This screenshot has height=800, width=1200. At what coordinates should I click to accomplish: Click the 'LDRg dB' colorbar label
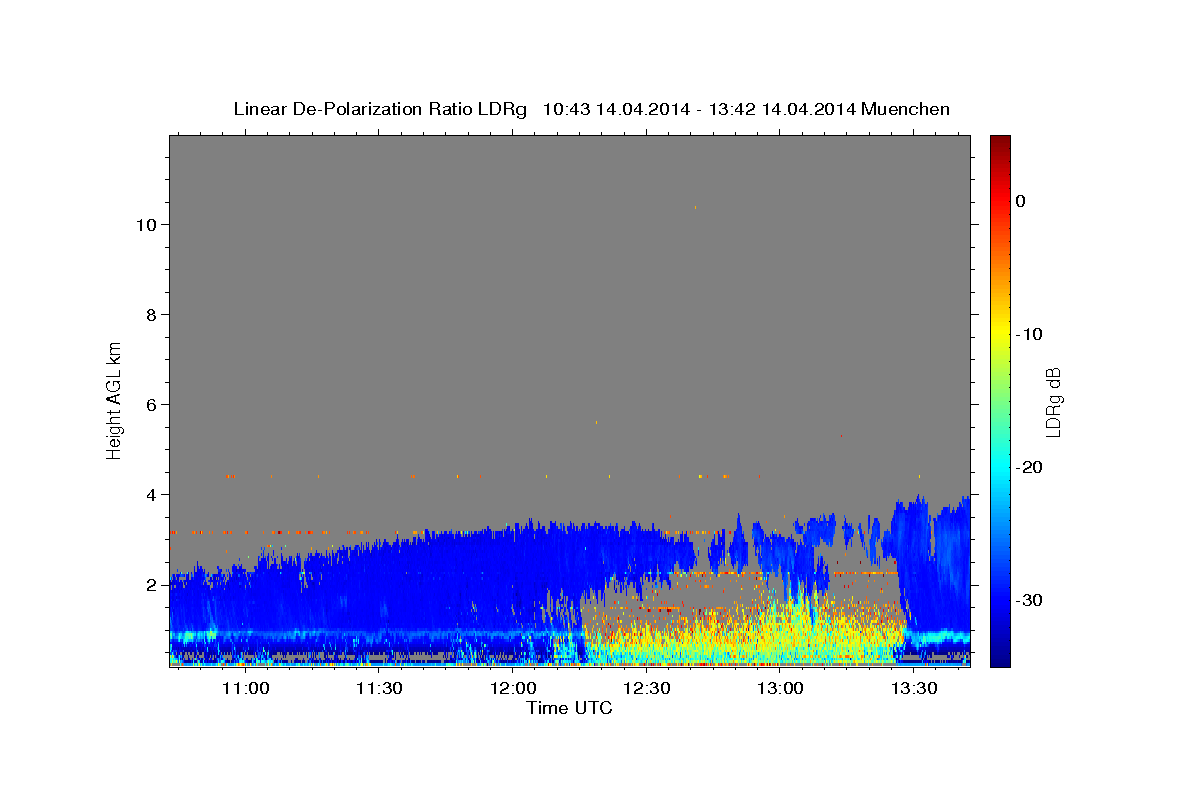tap(1052, 402)
